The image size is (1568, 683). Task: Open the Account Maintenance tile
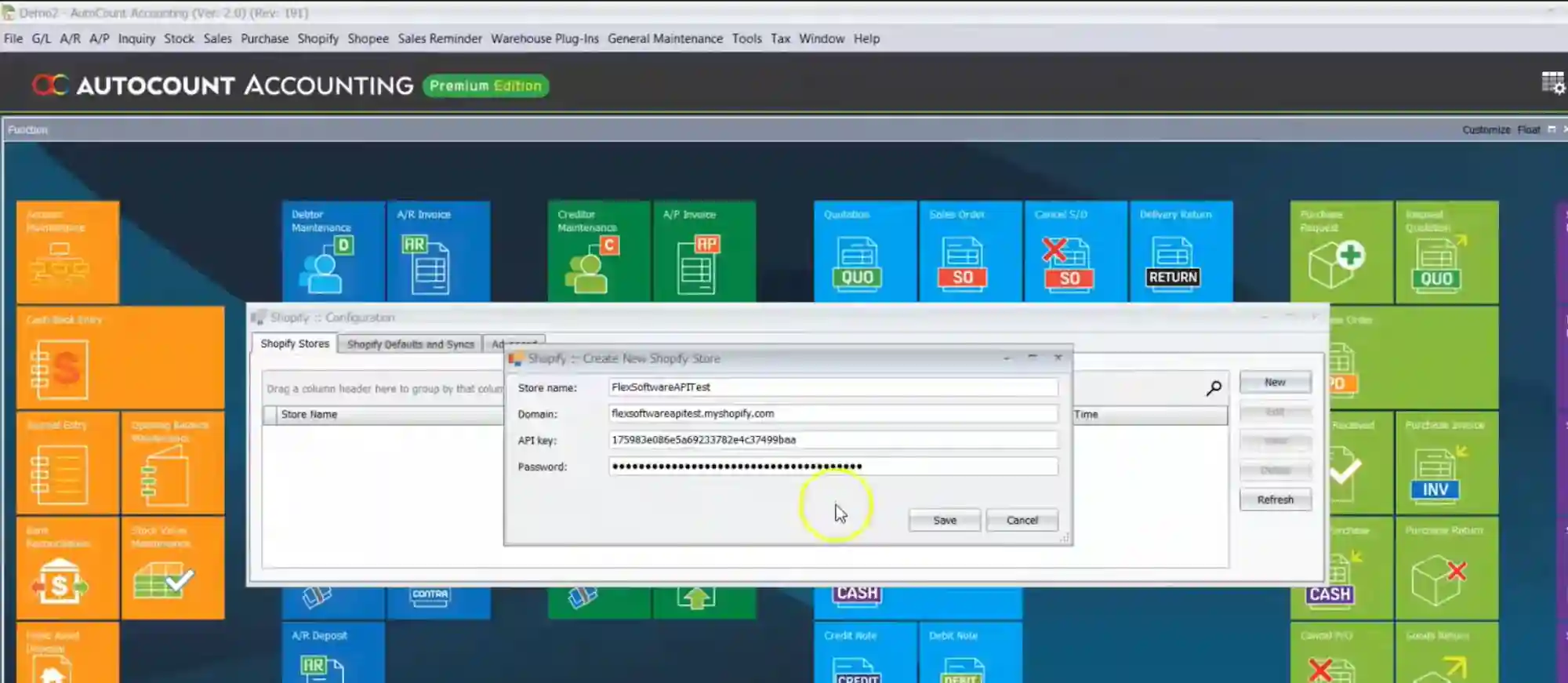point(68,252)
